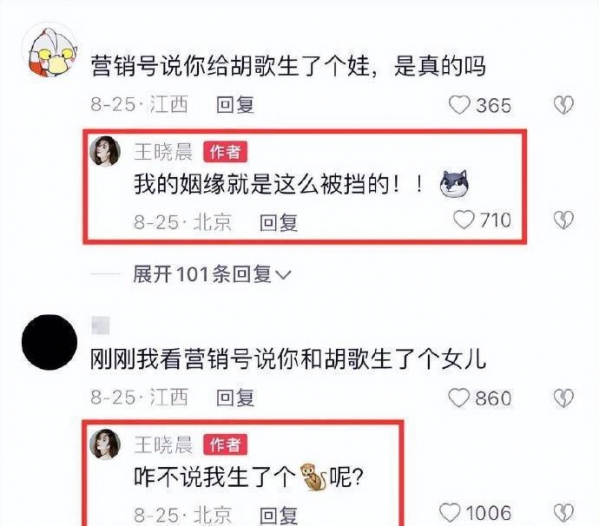
Task: Tap broken heart next to 860 likes
Action: click(564, 398)
